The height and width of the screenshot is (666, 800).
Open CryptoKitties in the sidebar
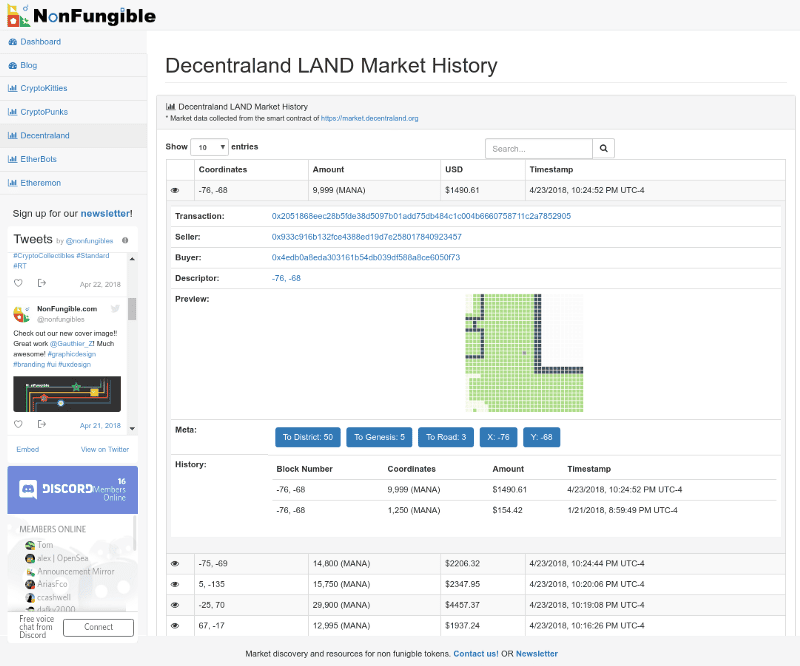pos(43,88)
